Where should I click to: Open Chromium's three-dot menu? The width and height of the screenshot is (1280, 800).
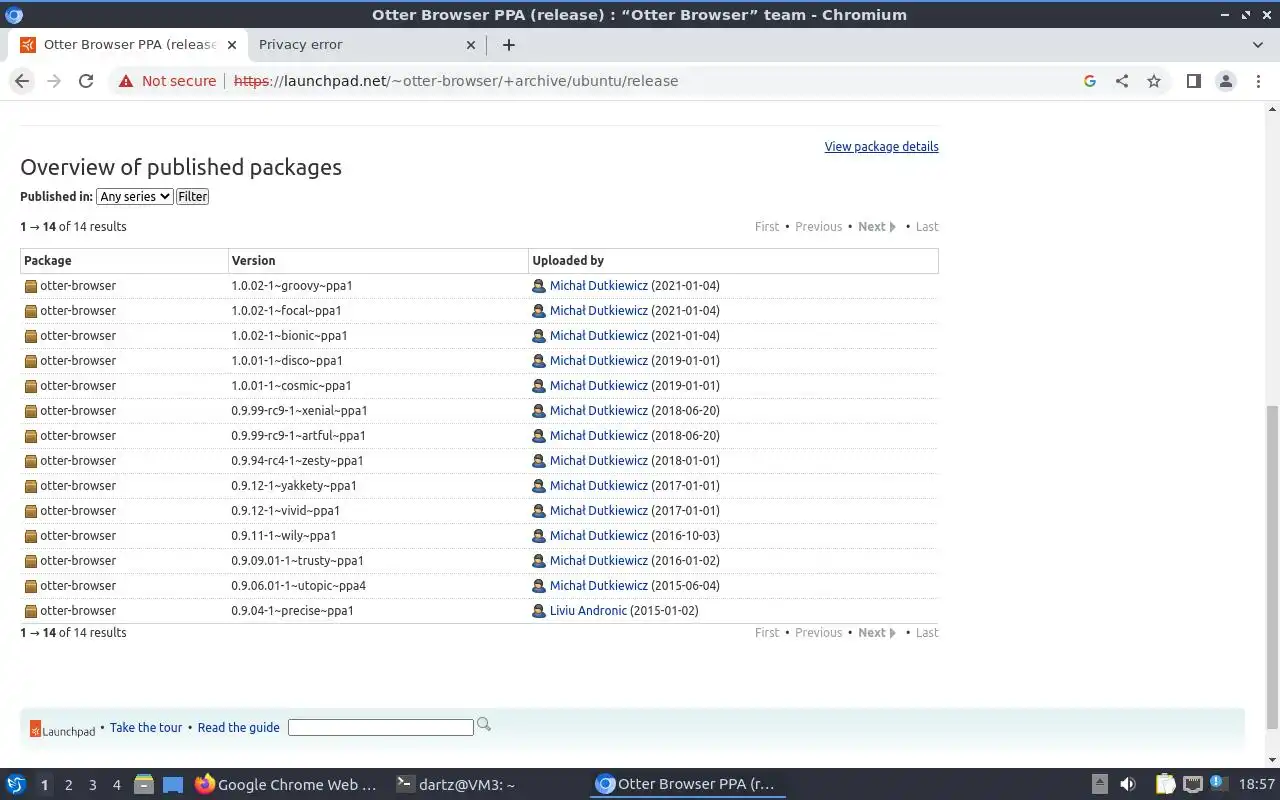(1258, 81)
